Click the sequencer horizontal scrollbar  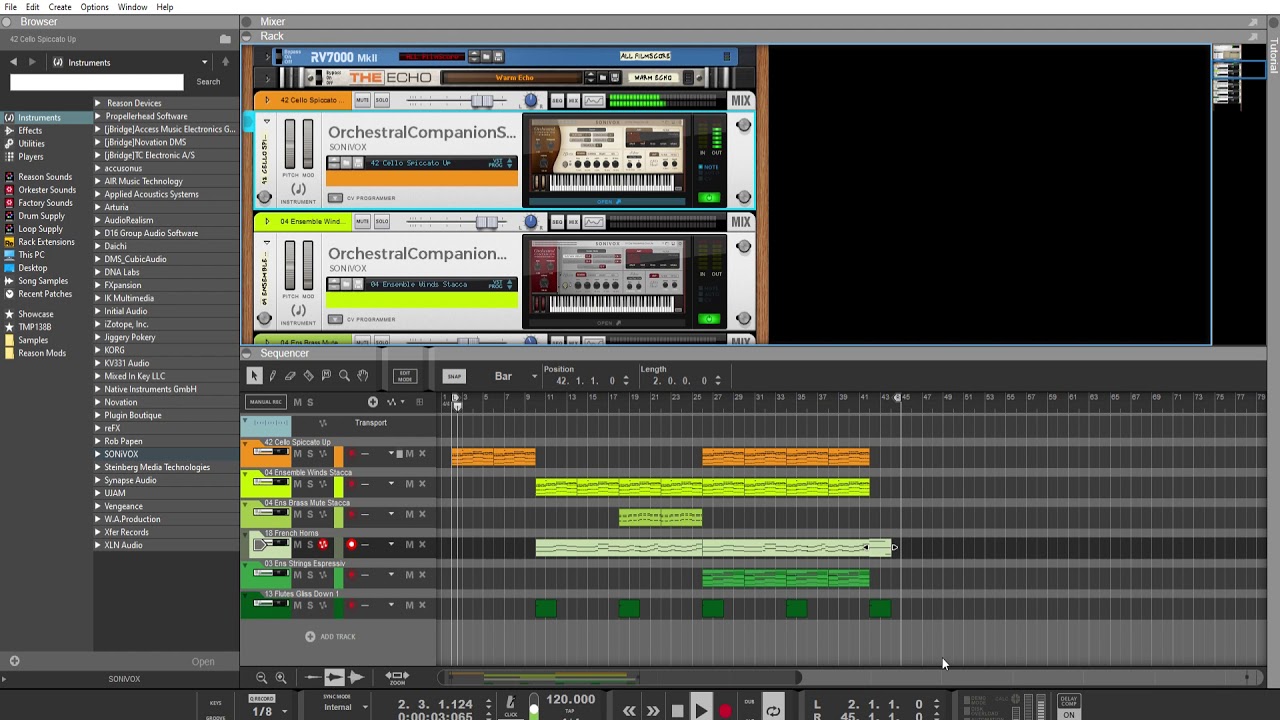click(620, 677)
